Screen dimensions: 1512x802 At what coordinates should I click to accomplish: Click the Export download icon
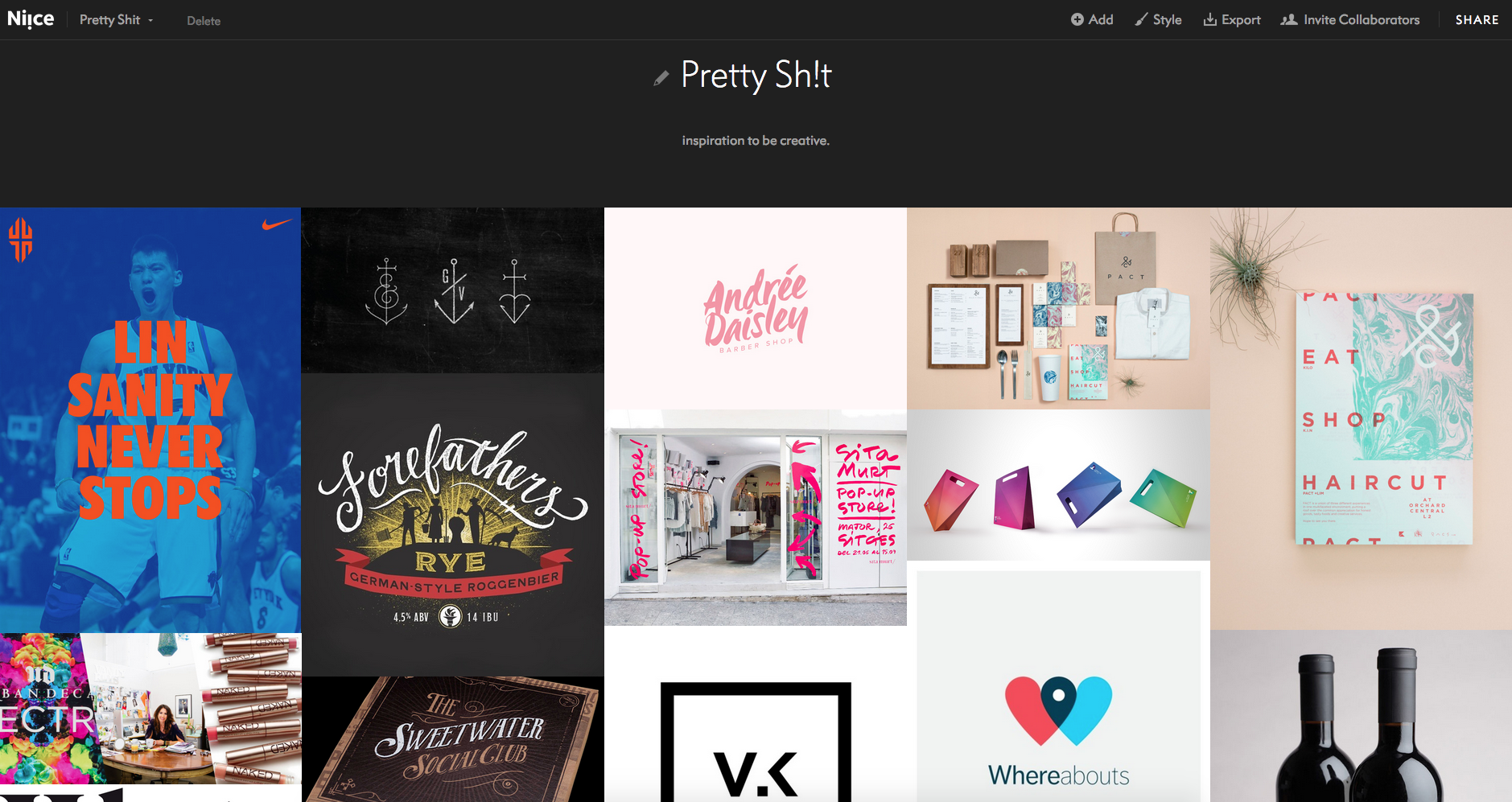click(1209, 19)
